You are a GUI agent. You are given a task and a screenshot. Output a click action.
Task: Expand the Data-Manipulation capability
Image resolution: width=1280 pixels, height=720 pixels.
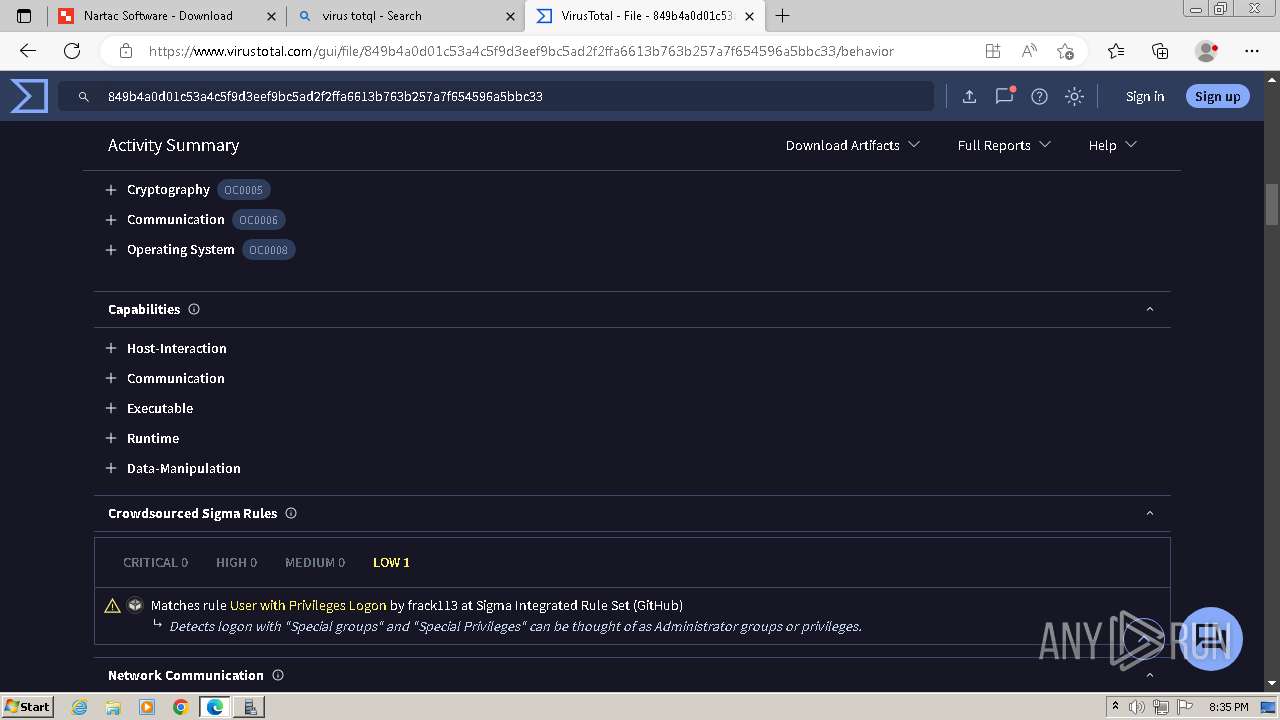coord(111,468)
